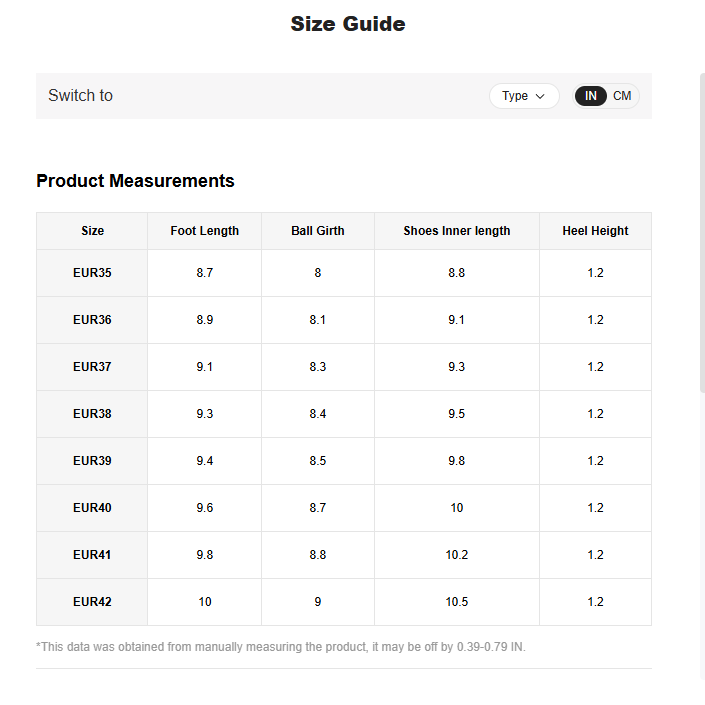705x705 pixels.
Task: Select the EUR40 row label
Action: pyautogui.click(x=92, y=508)
